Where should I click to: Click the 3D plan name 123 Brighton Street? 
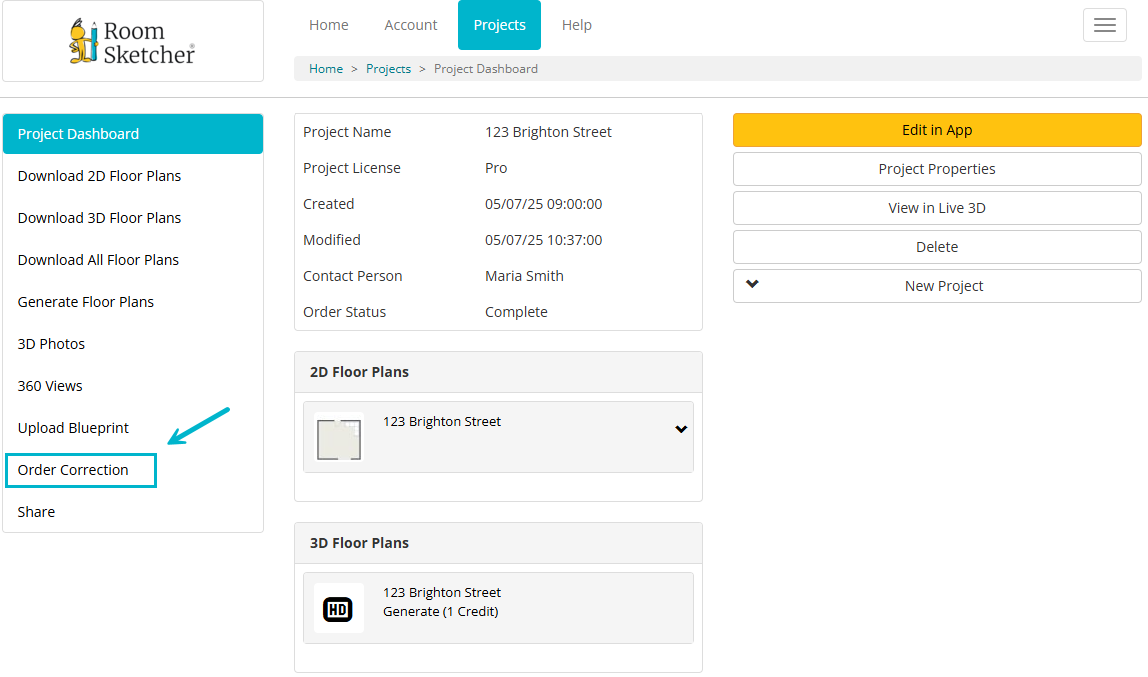click(x=441, y=593)
